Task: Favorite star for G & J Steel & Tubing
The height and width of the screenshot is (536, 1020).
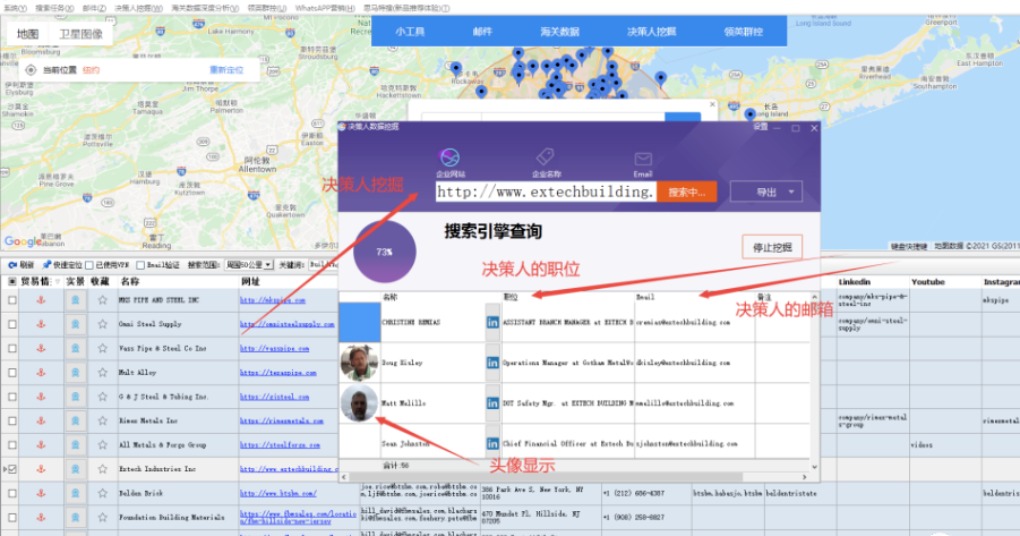Action: [x=102, y=396]
